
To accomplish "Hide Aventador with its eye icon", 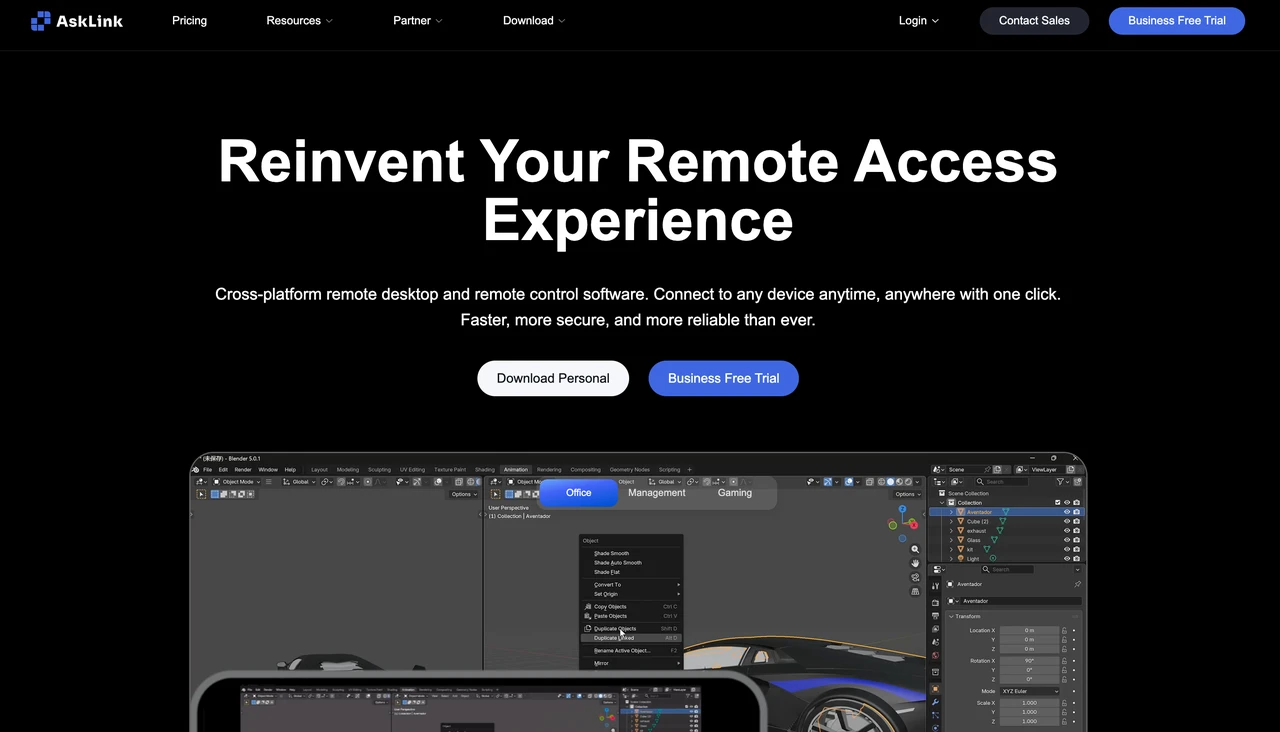I will 1067,512.
